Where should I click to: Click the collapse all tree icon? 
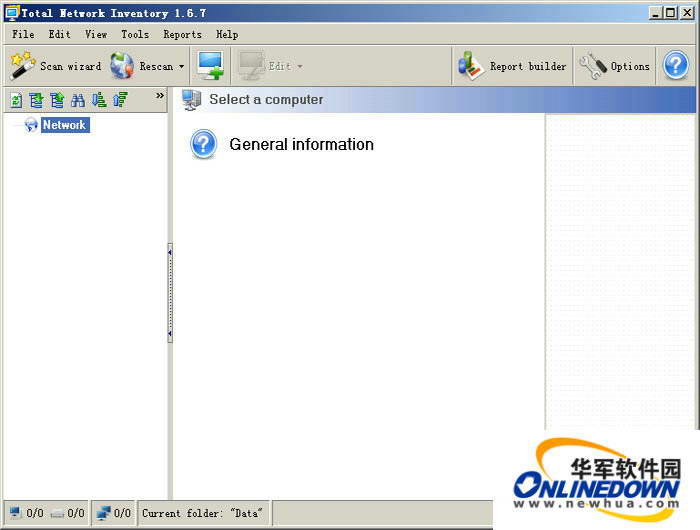click(x=57, y=100)
